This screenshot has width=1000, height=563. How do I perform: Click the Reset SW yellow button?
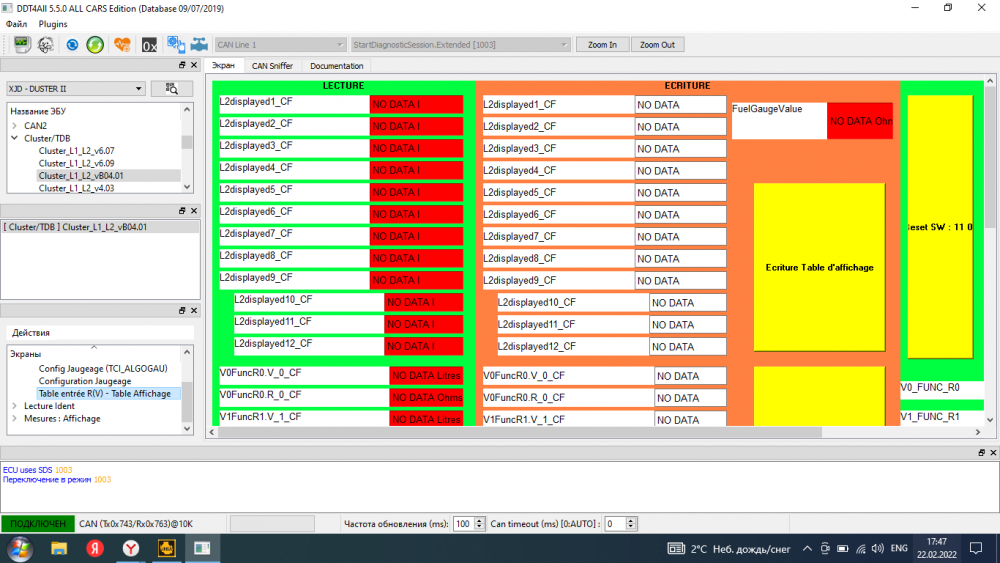(941, 226)
